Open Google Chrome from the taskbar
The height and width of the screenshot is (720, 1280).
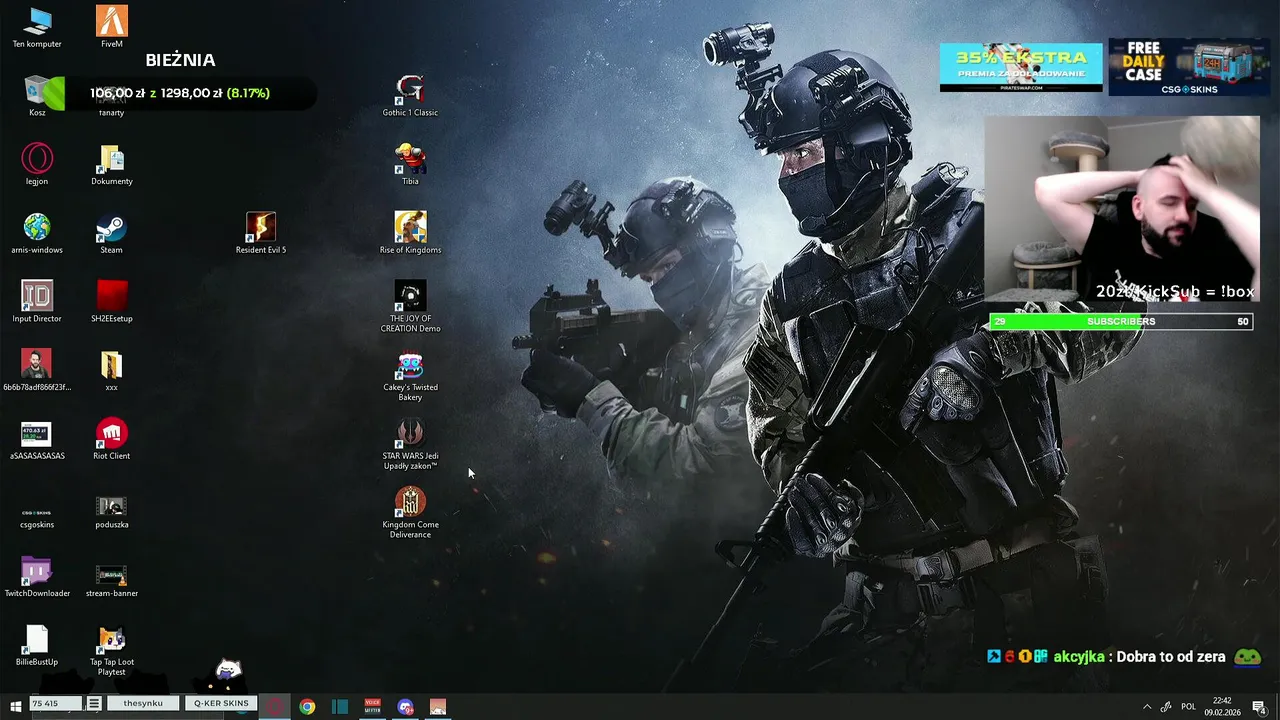click(x=307, y=706)
